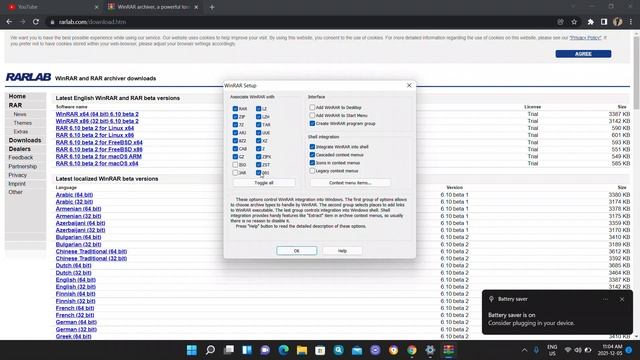Open RAR 6.10 beta 2 for macOS ARM
Image resolution: width=640 pixels, height=360 pixels.
(99, 156)
